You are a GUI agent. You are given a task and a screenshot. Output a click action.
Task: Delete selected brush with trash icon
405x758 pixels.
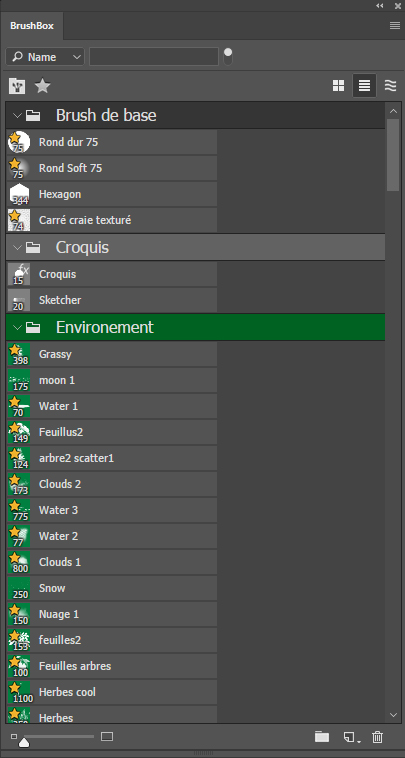click(377, 737)
